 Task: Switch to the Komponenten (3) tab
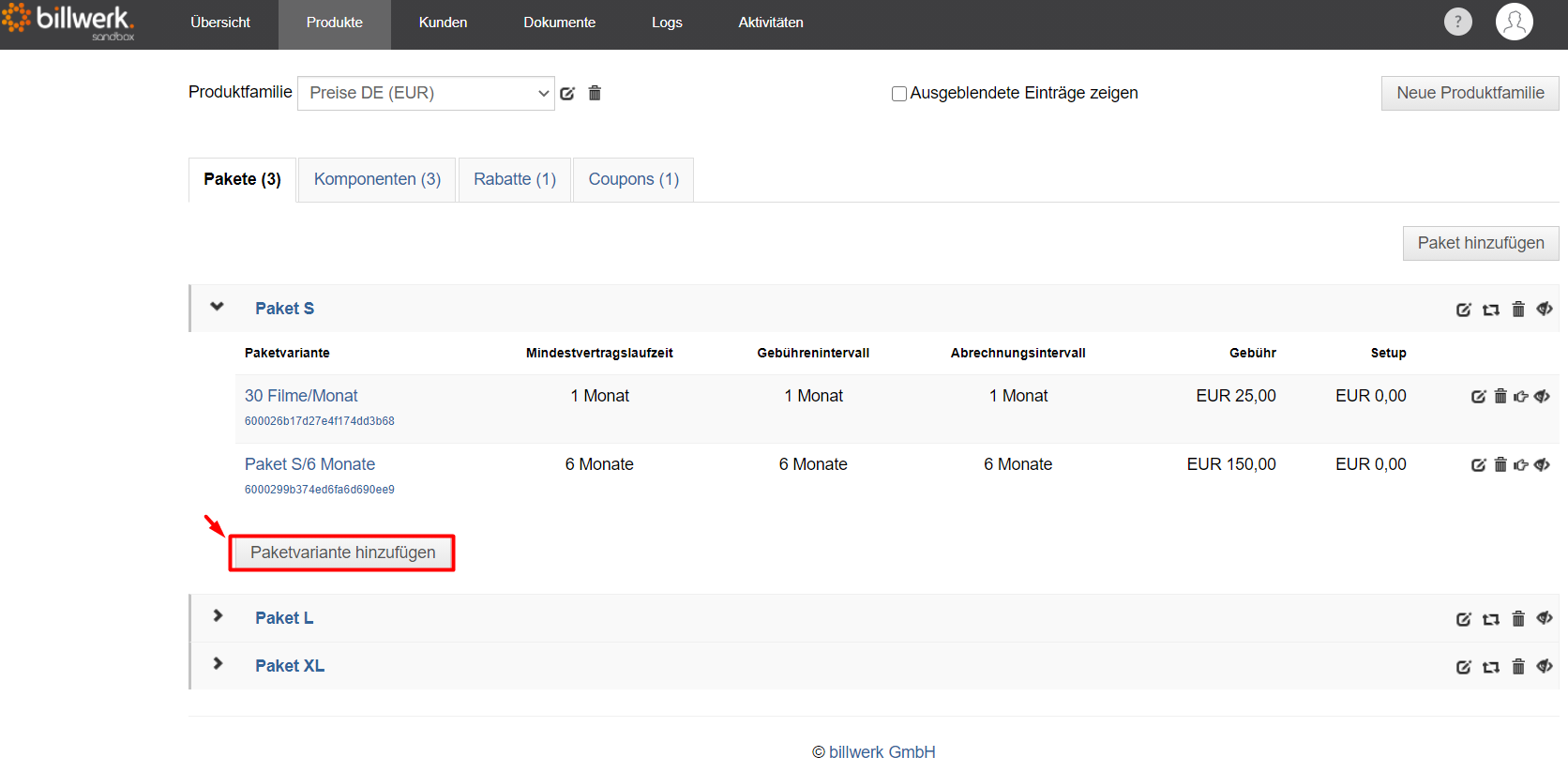[377, 179]
